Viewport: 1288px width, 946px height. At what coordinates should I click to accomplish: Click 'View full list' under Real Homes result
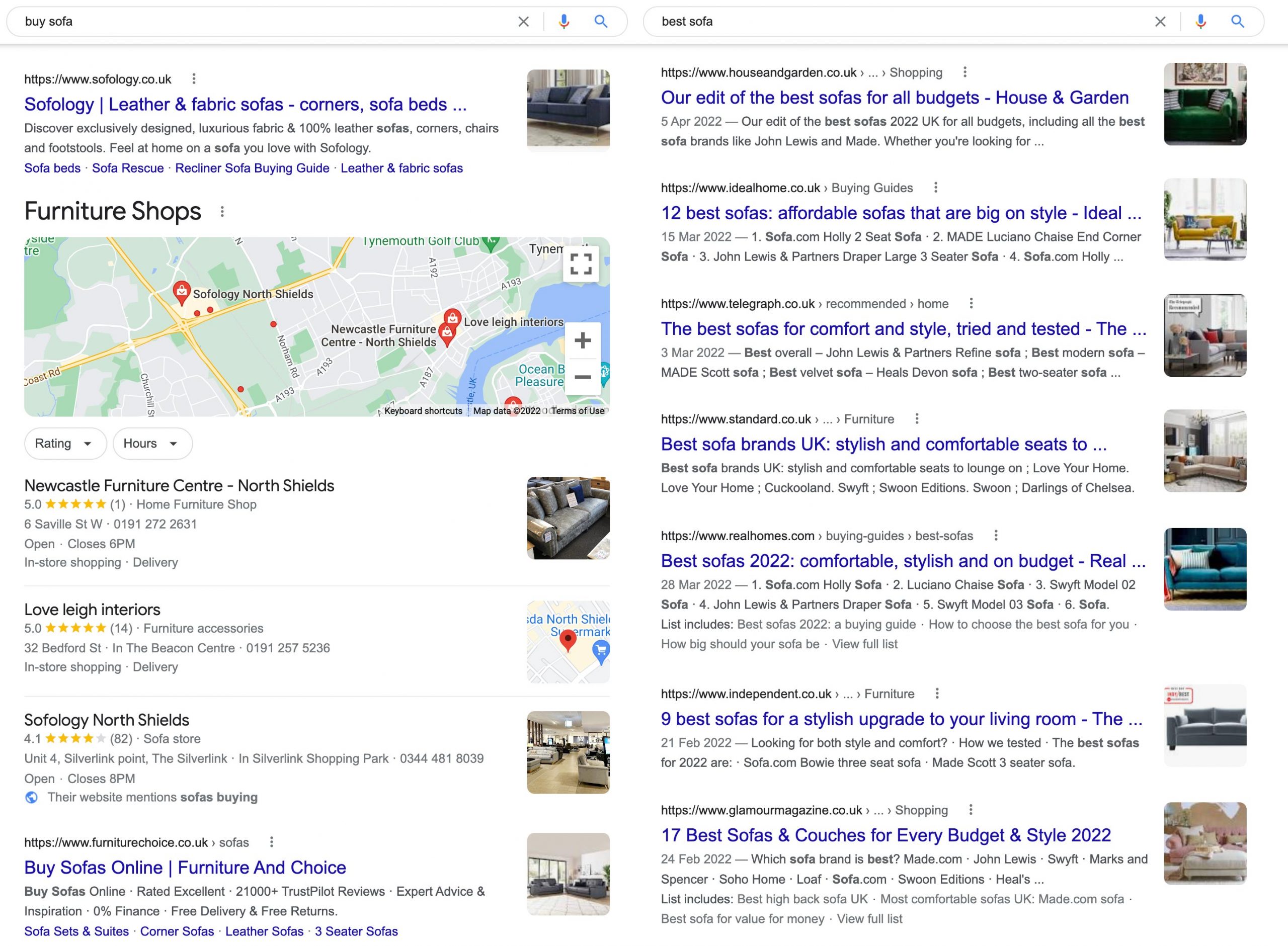point(864,644)
